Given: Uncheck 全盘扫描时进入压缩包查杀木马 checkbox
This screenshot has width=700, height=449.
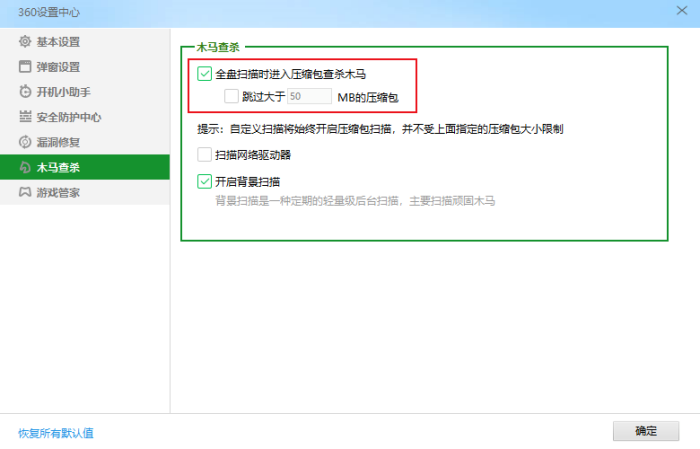Looking at the screenshot, I should tap(204, 74).
